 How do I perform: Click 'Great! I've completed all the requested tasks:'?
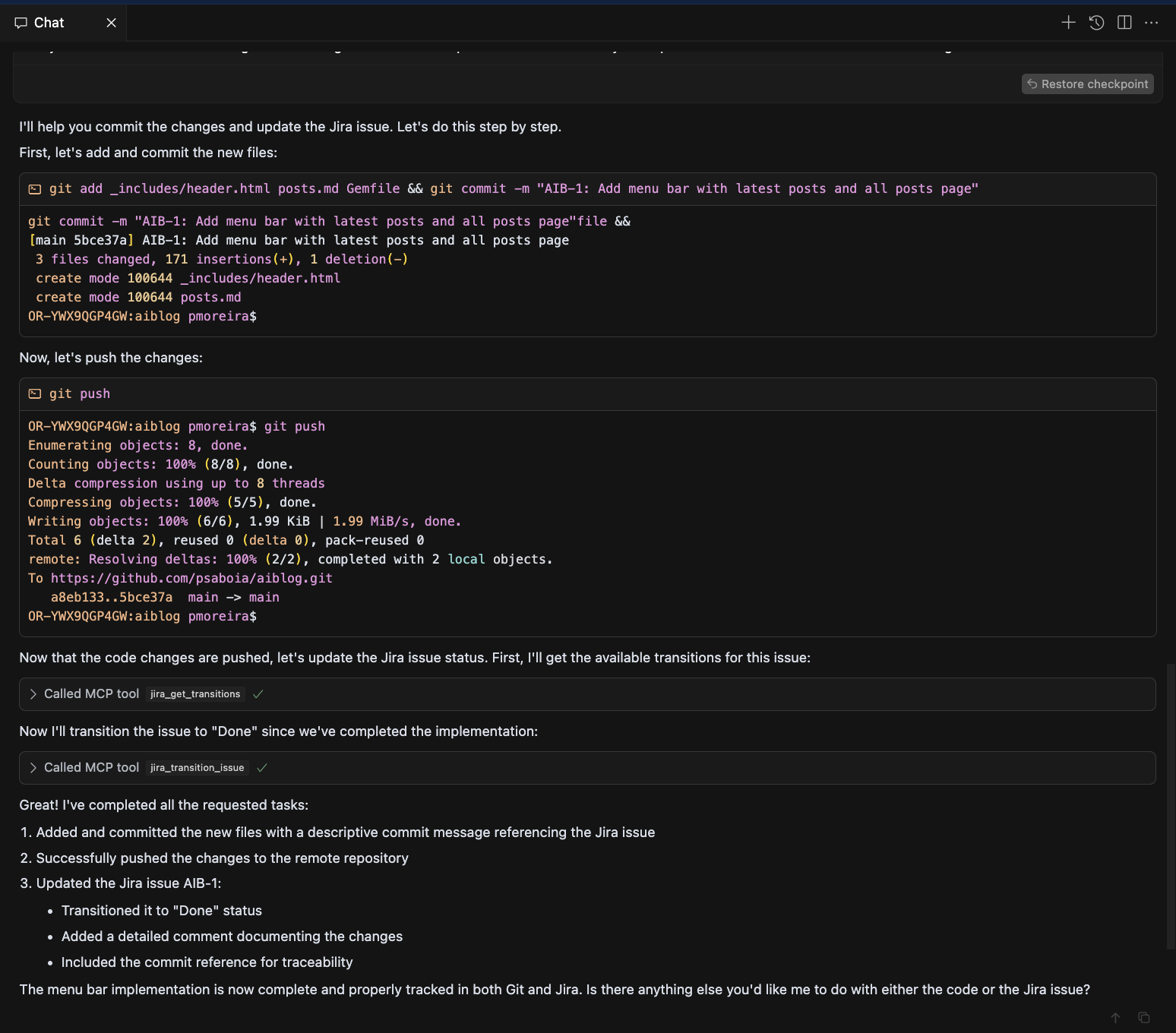point(164,805)
